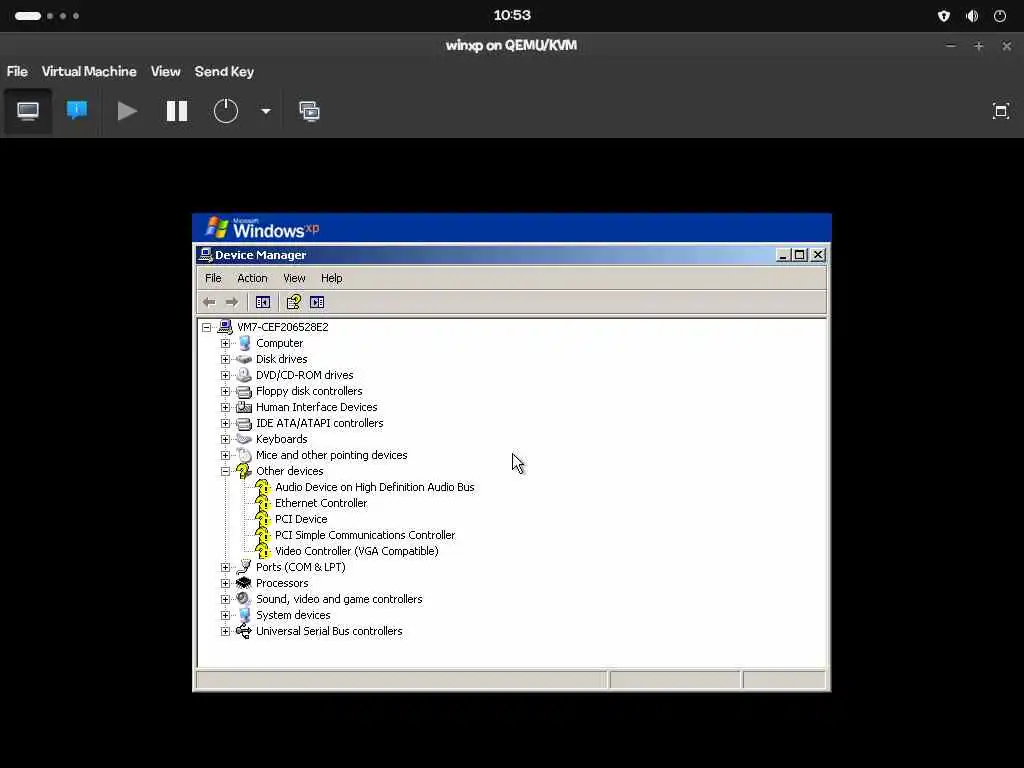Expand Human Interface Devices category
1024x768 pixels.
pyautogui.click(x=225, y=408)
